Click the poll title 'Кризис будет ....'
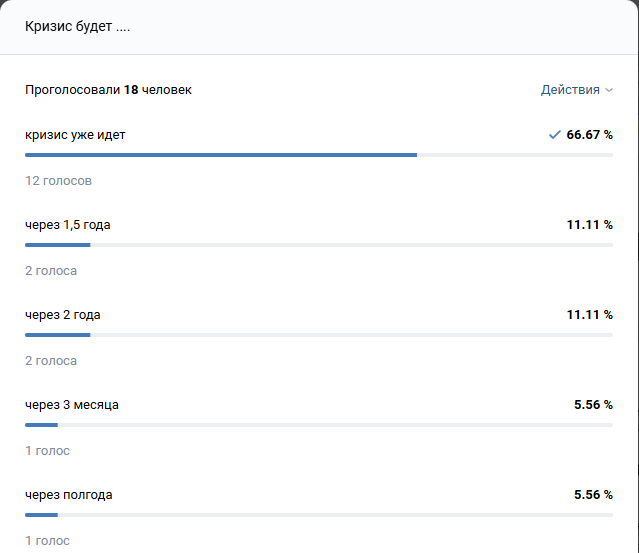639x553 pixels. pyautogui.click(x=78, y=26)
